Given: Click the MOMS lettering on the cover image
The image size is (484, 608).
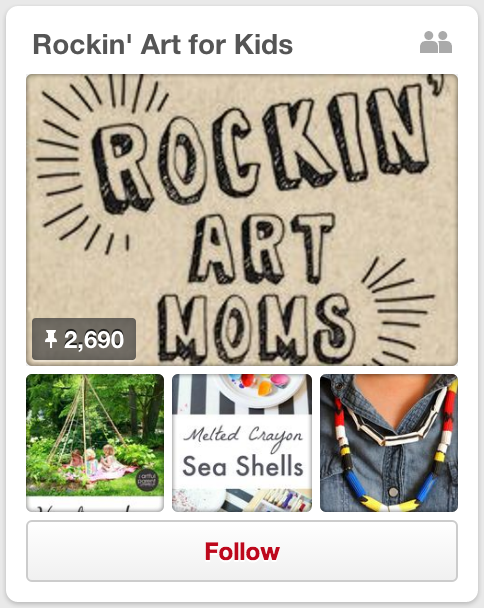Looking at the screenshot, I should coord(256,328).
